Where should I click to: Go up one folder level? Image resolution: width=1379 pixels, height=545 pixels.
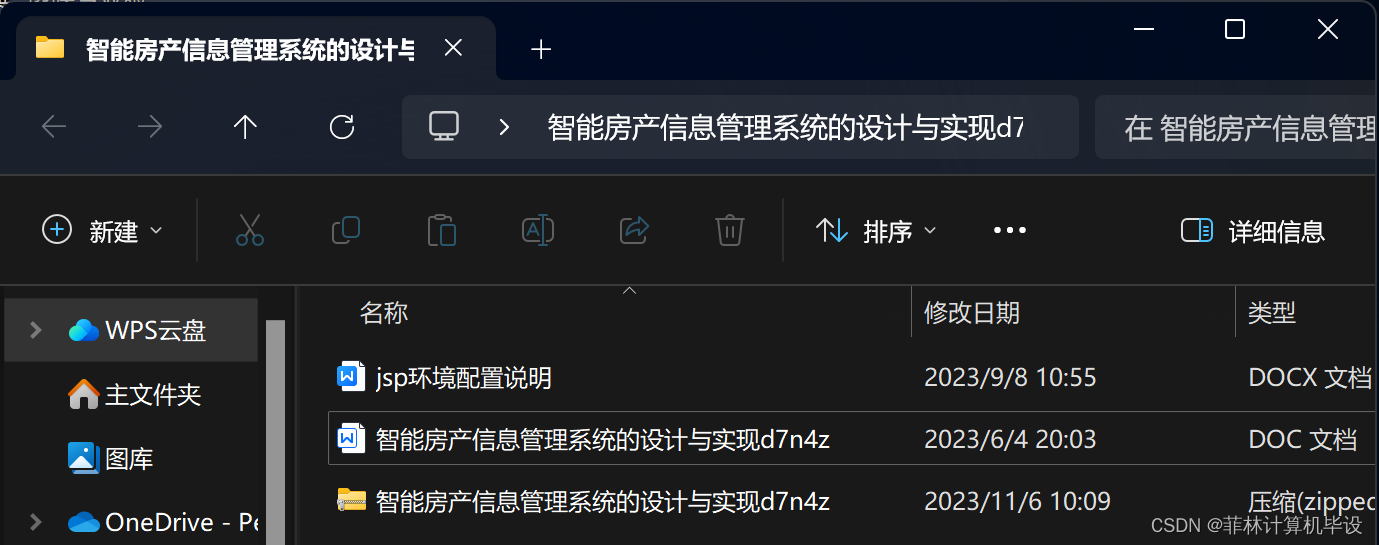point(245,127)
